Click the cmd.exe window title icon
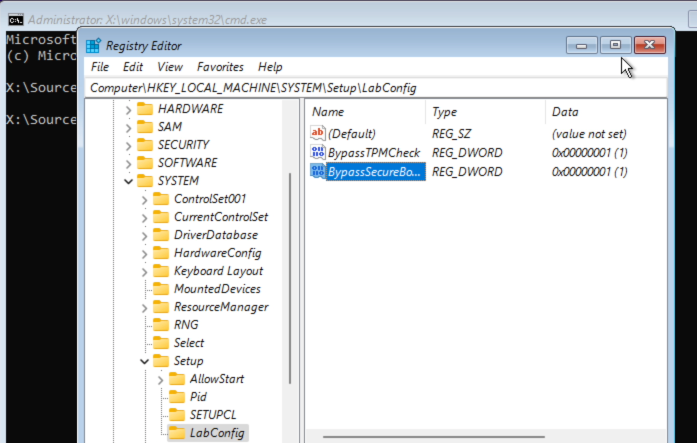The image size is (697, 443). tap(16, 20)
